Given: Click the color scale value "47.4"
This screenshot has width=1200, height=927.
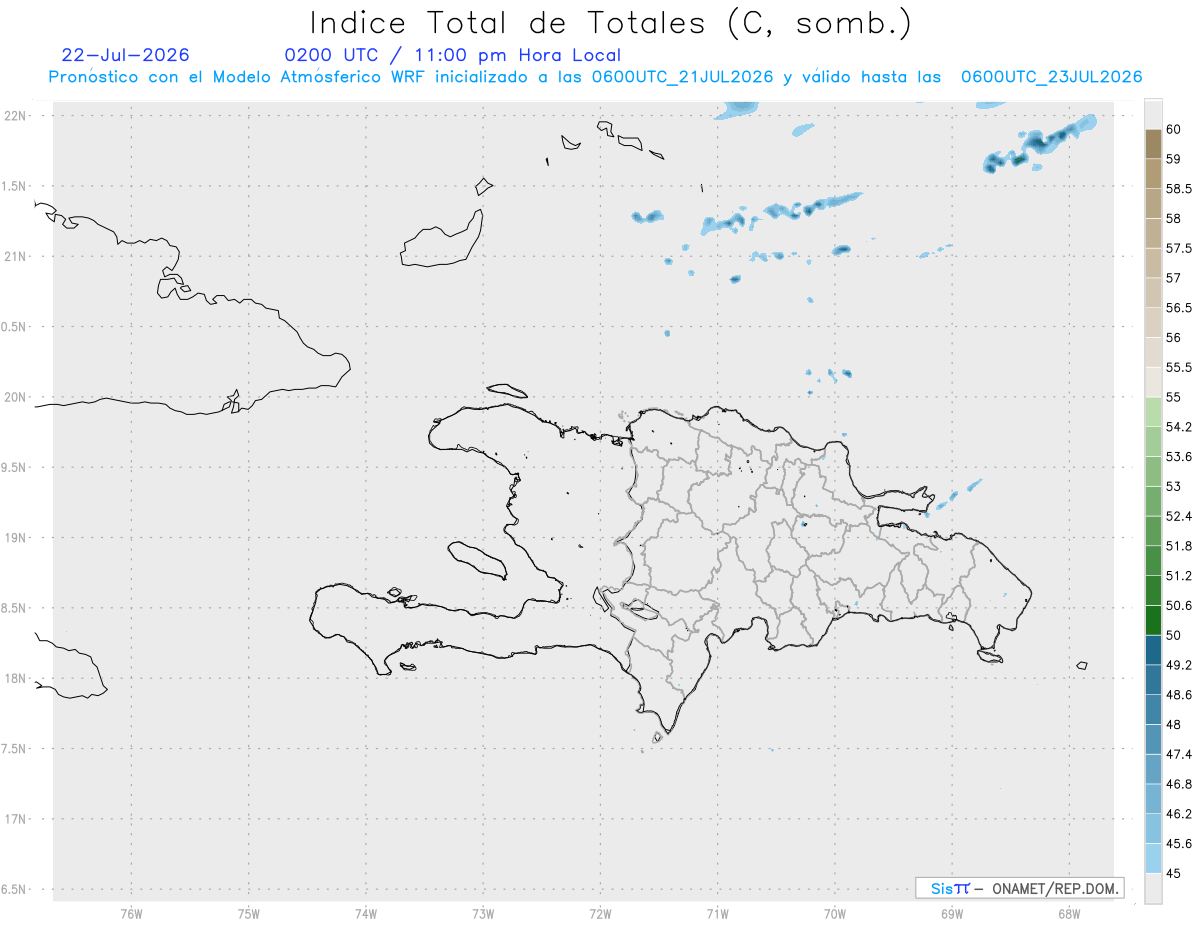Looking at the screenshot, I should click(x=1178, y=755).
